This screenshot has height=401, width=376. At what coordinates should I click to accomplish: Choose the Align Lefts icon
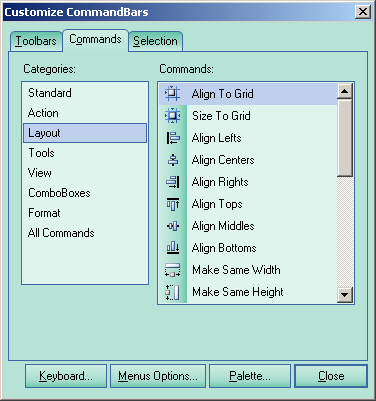point(172,138)
